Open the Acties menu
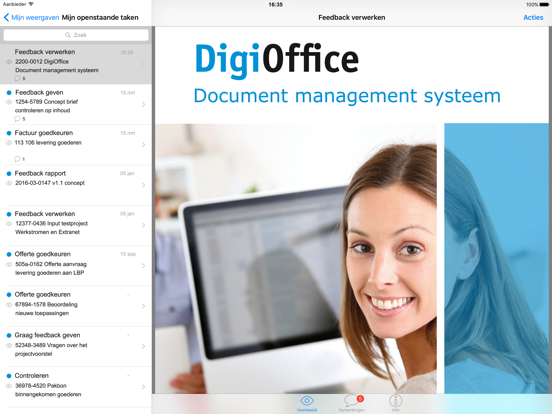The image size is (552, 414). pyautogui.click(x=533, y=17)
